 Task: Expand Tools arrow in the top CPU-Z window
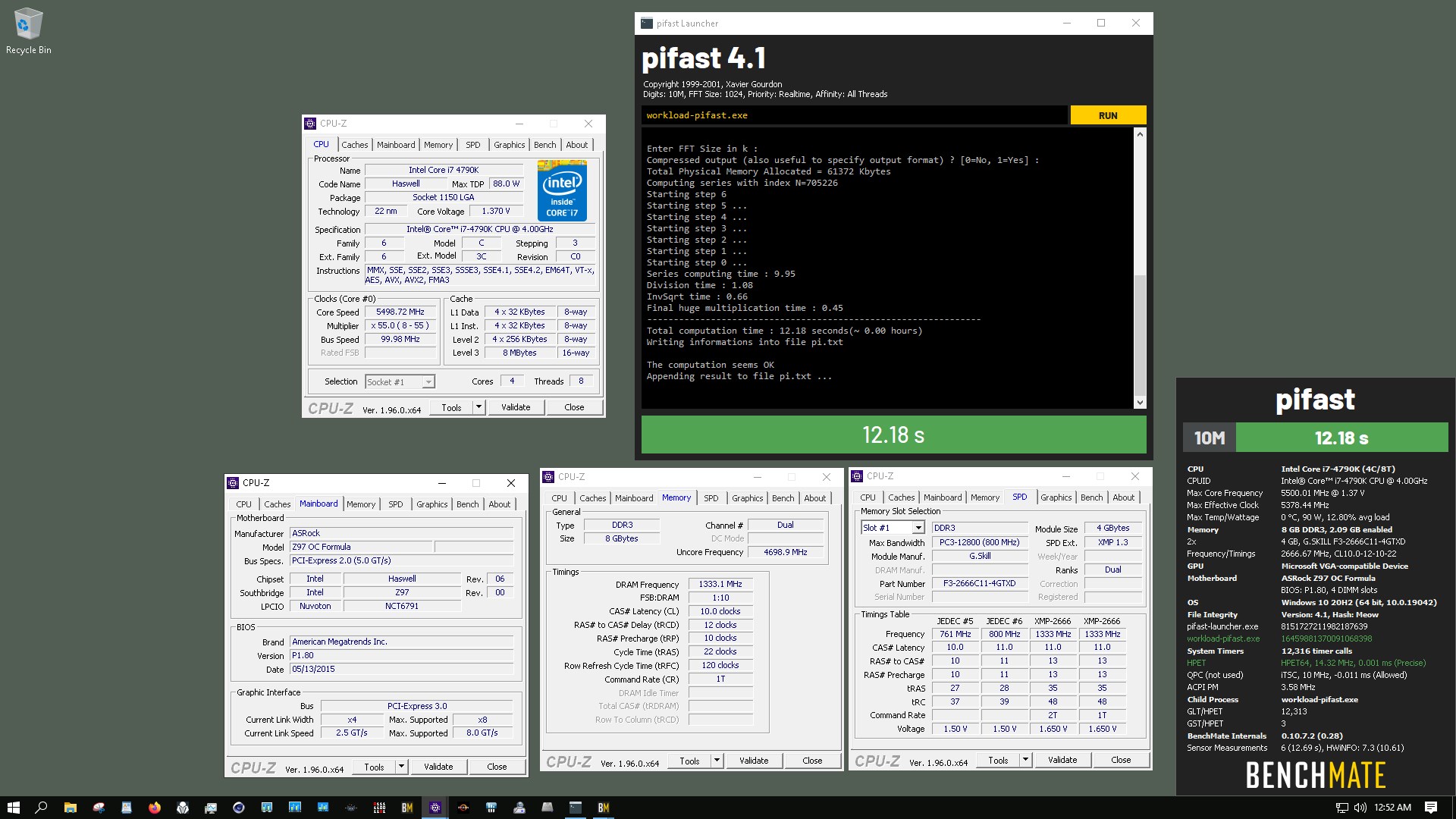click(x=479, y=407)
